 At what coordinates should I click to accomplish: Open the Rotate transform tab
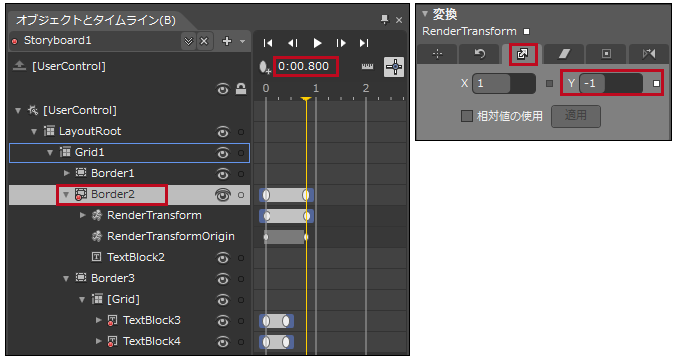(x=479, y=54)
